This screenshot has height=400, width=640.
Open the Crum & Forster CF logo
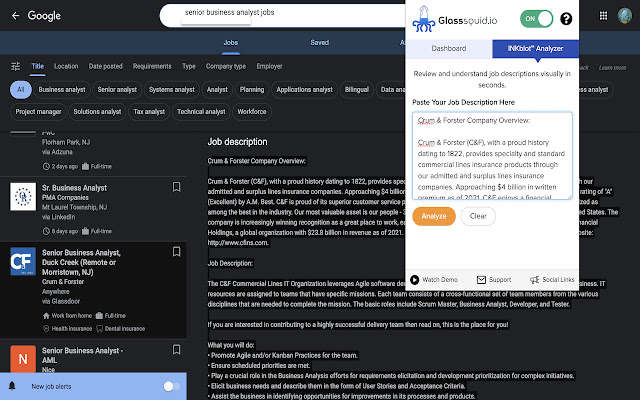click(x=23, y=261)
